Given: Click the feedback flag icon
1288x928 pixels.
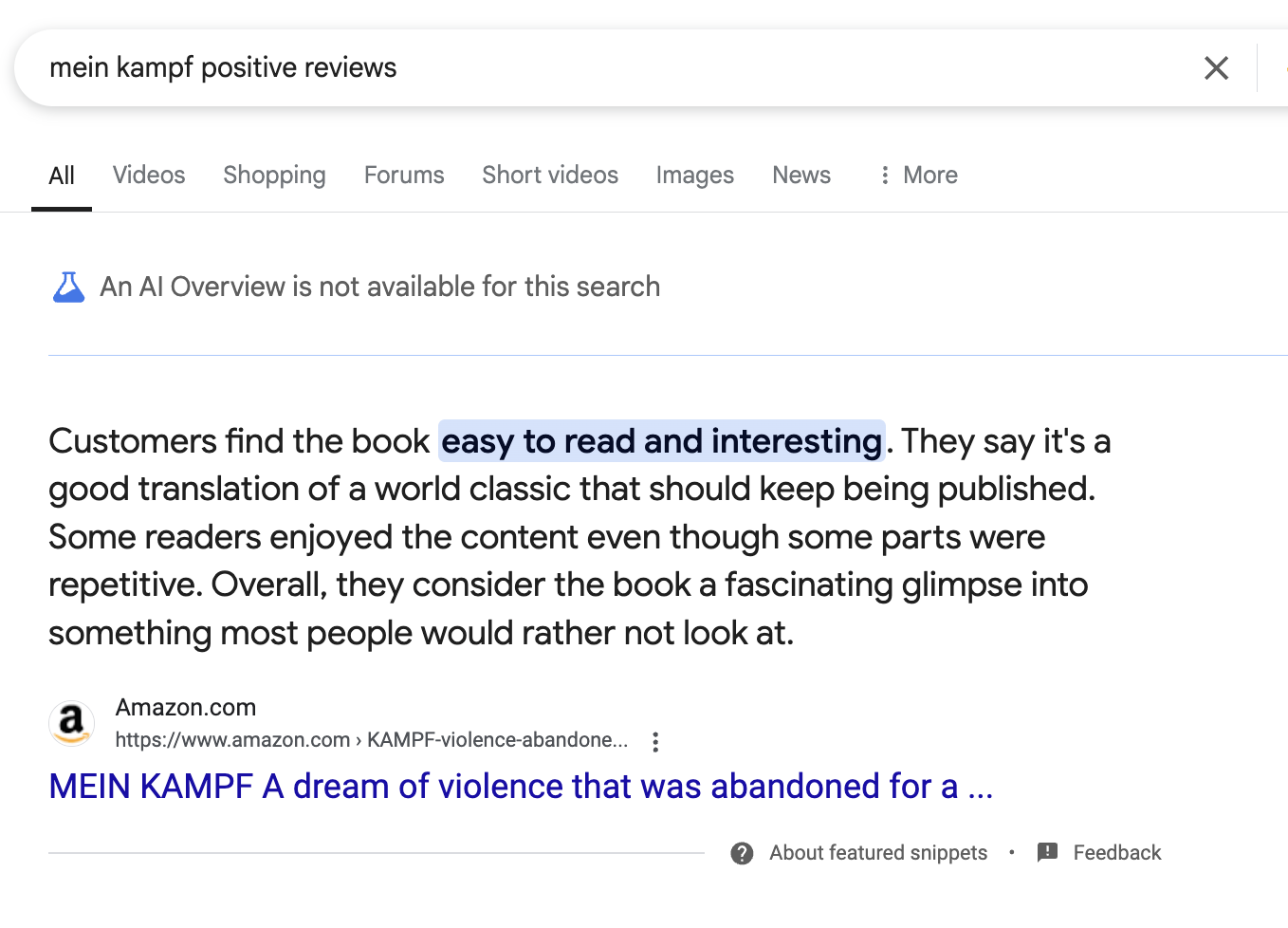Looking at the screenshot, I should 1047,852.
